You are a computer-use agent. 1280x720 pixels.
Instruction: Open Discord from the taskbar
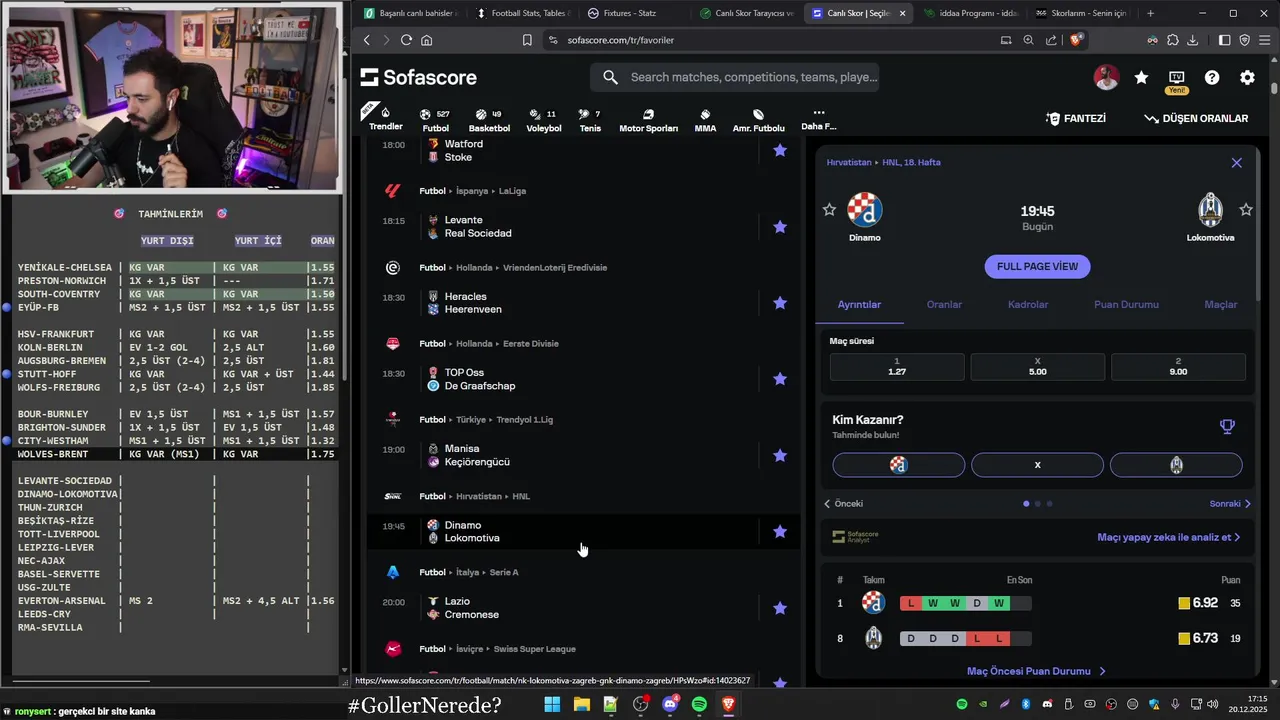[670, 705]
